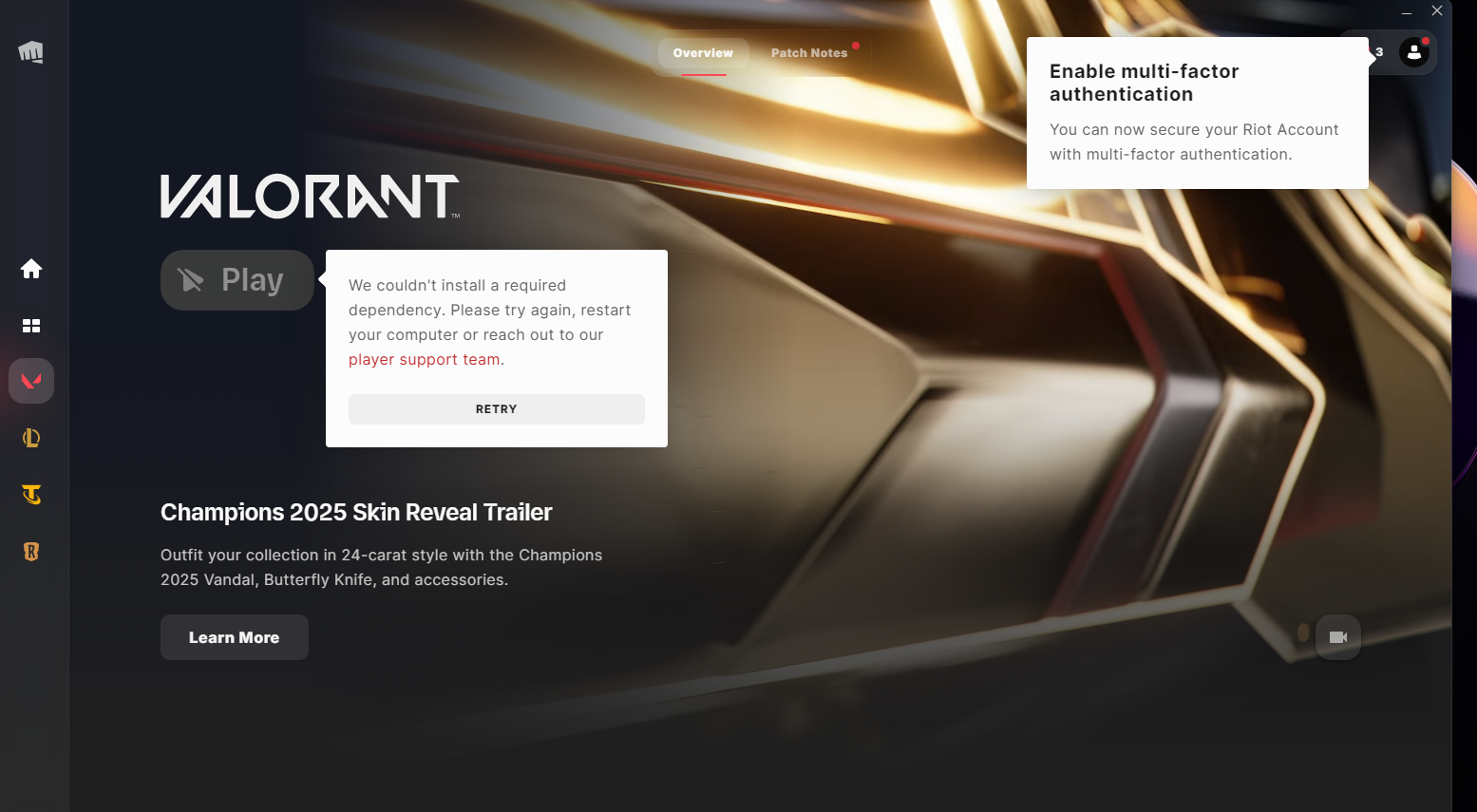1477x812 pixels.
Task: Click the Enable multi-factor authentication heading
Action: tap(1145, 83)
